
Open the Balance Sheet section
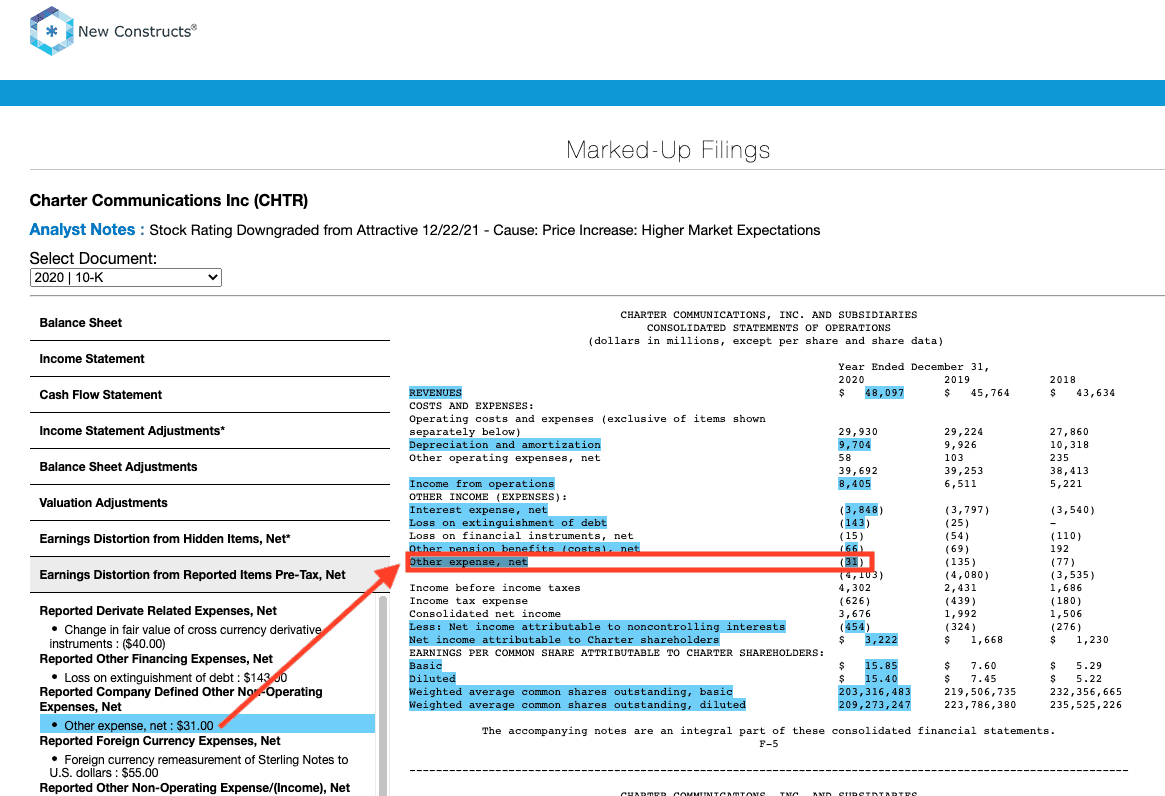[x=210, y=323]
